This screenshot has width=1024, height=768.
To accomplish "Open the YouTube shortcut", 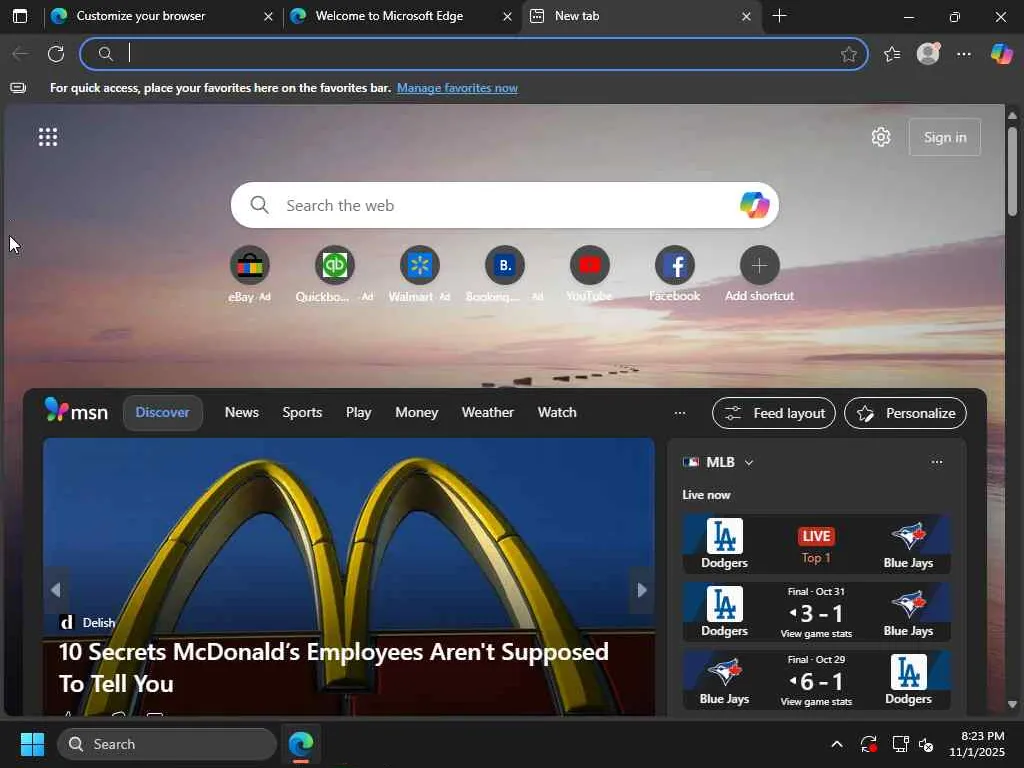I will [589, 265].
